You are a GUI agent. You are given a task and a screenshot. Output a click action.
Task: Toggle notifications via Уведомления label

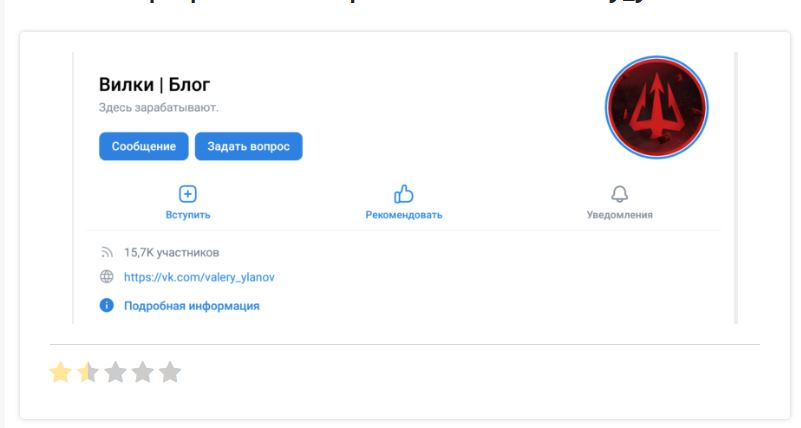[x=619, y=215]
